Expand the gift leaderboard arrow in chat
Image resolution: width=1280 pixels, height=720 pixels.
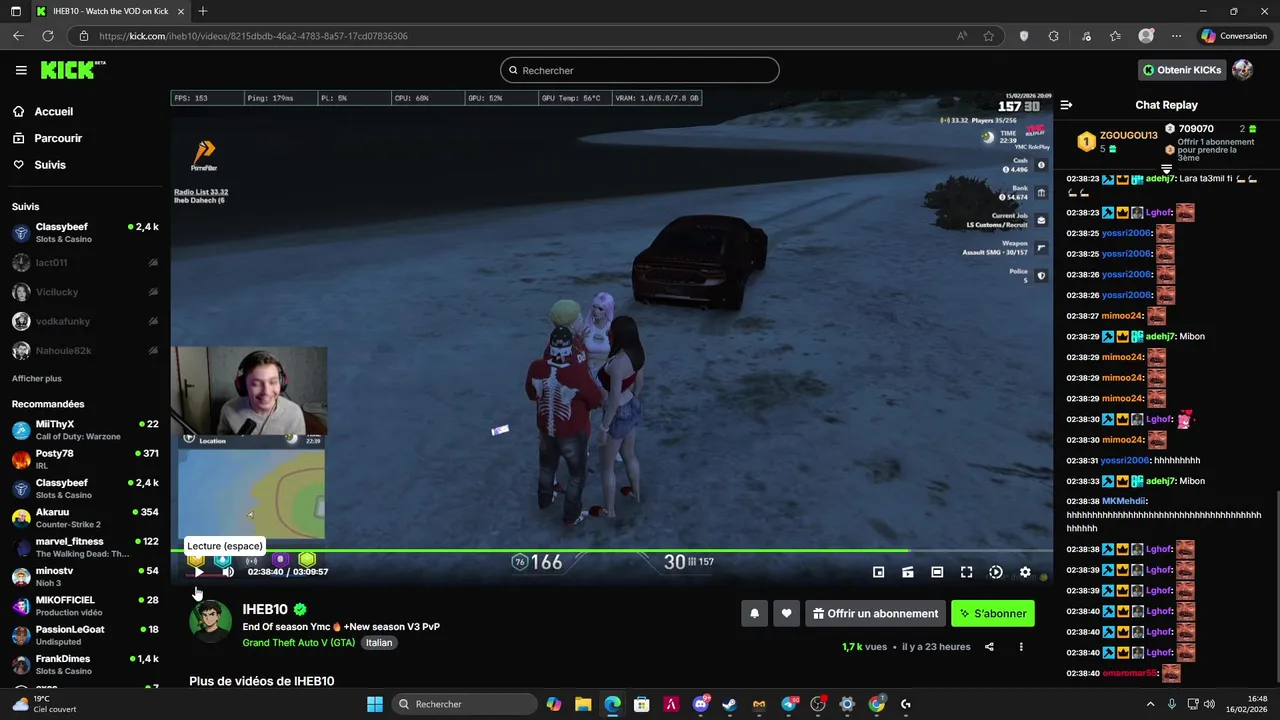[1166, 168]
